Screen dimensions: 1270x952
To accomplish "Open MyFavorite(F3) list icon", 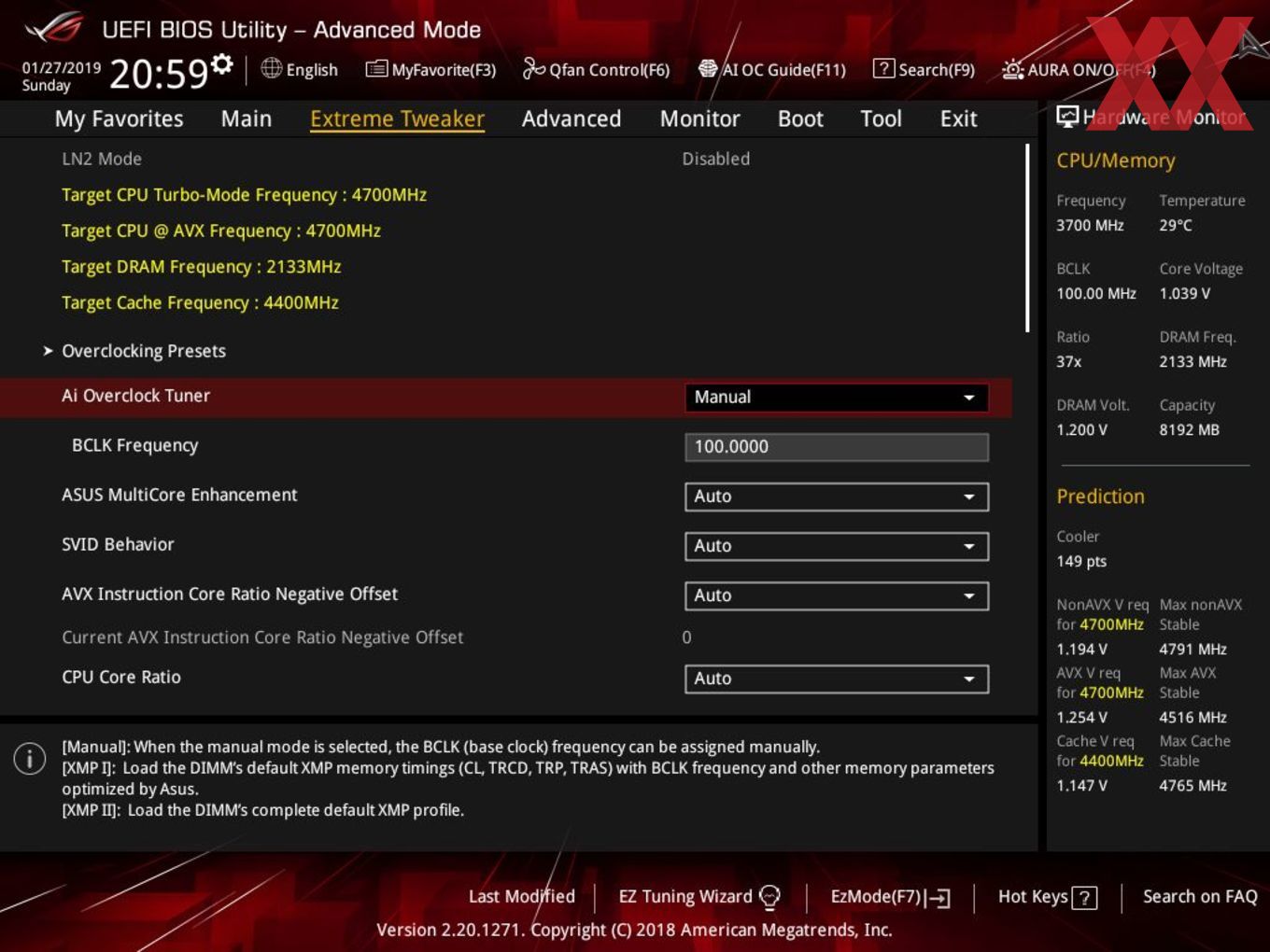I will (376, 69).
